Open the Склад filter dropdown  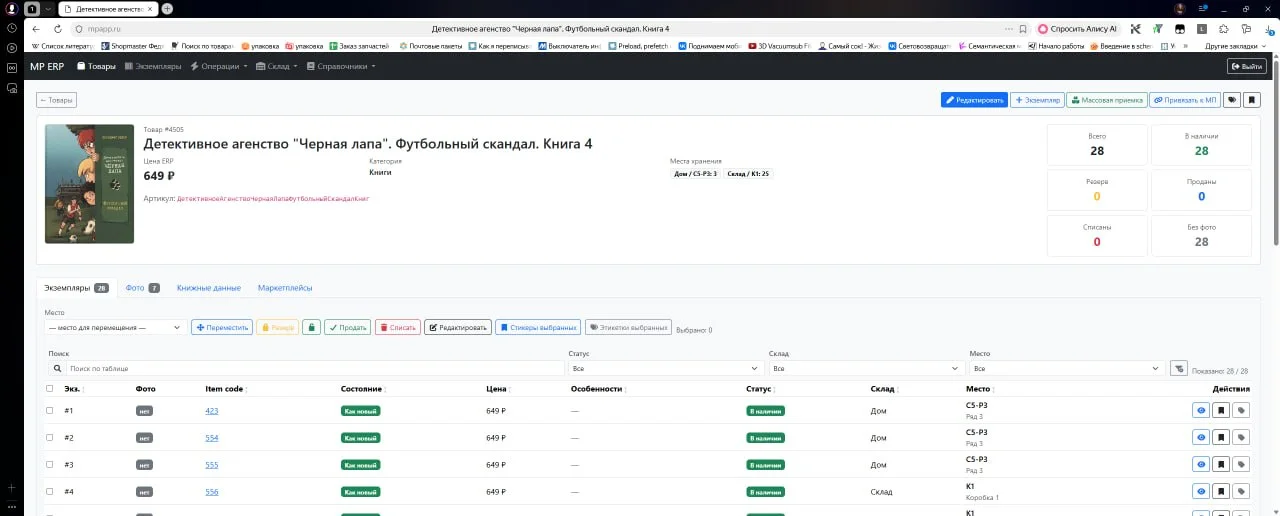pyautogui.click(x=865, y=368)
